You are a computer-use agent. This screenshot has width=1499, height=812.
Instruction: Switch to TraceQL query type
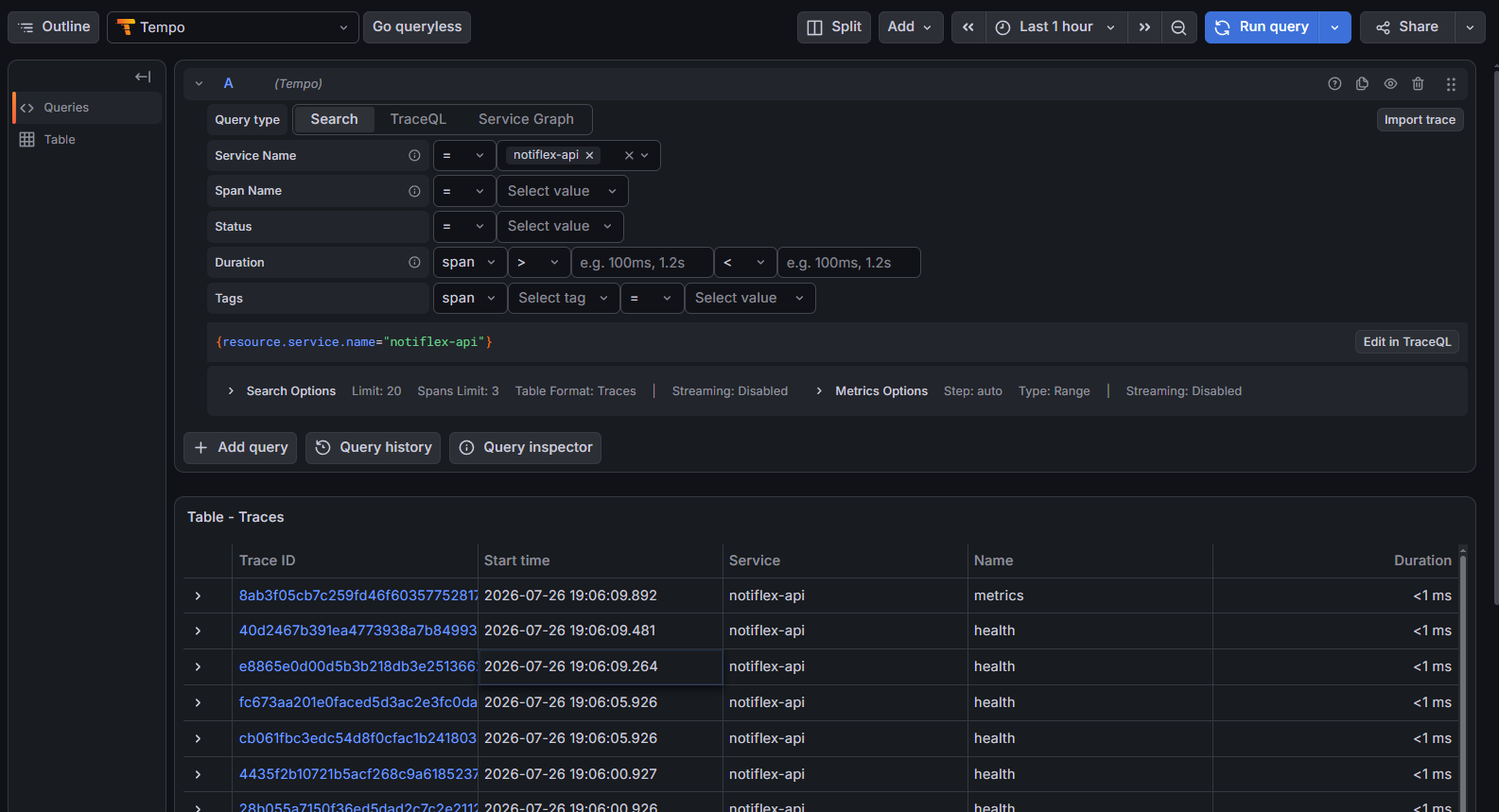pos(418,119)
